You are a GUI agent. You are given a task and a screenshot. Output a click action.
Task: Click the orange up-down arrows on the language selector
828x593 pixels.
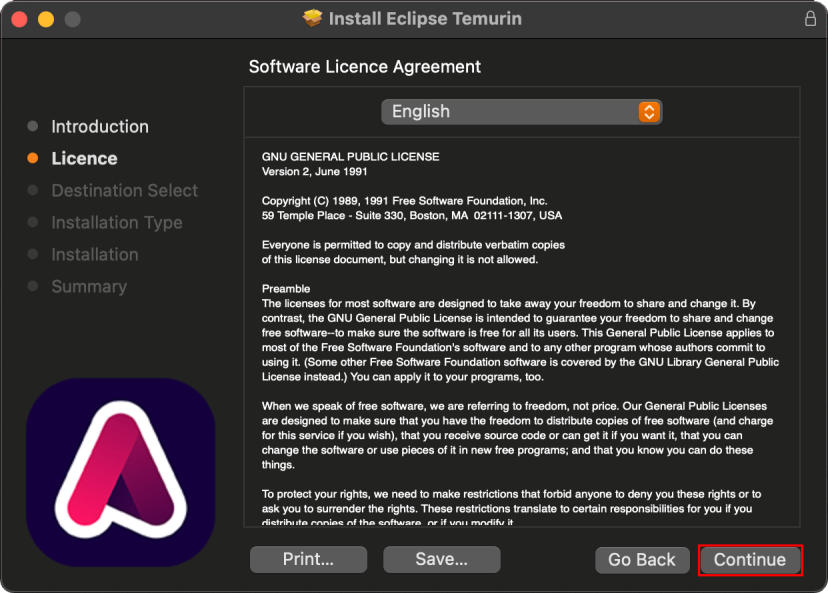tap(649, 112)
